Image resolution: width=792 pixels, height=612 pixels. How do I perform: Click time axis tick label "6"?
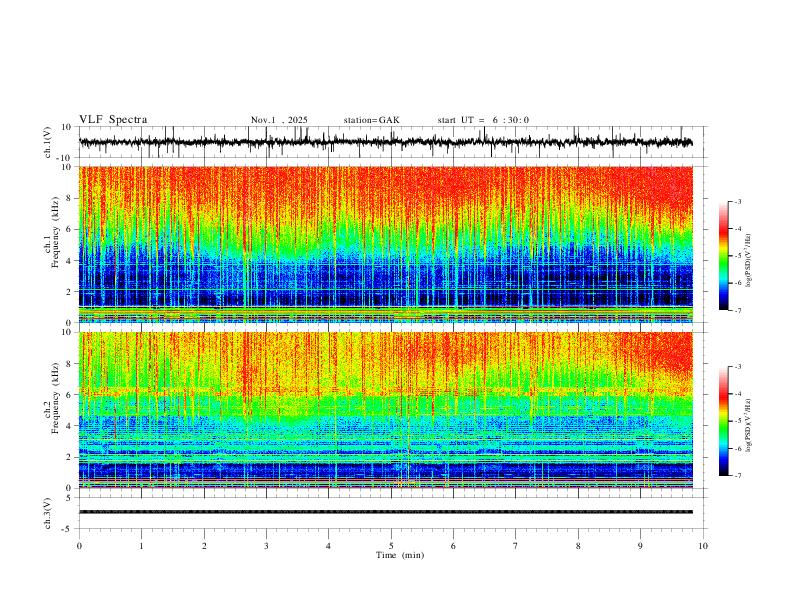(453, 546)
